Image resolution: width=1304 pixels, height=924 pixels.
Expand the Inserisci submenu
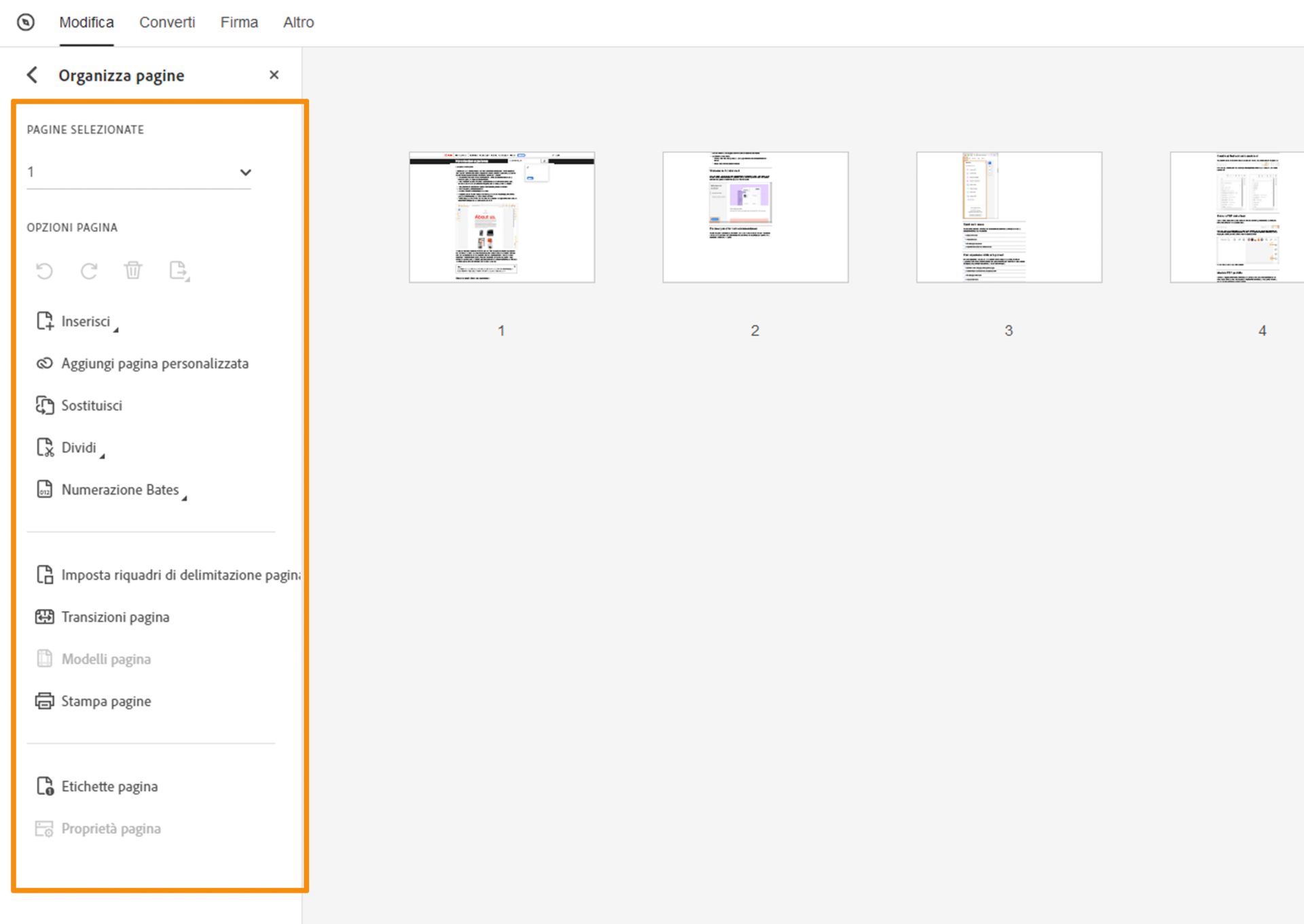[x=85, y=321]
